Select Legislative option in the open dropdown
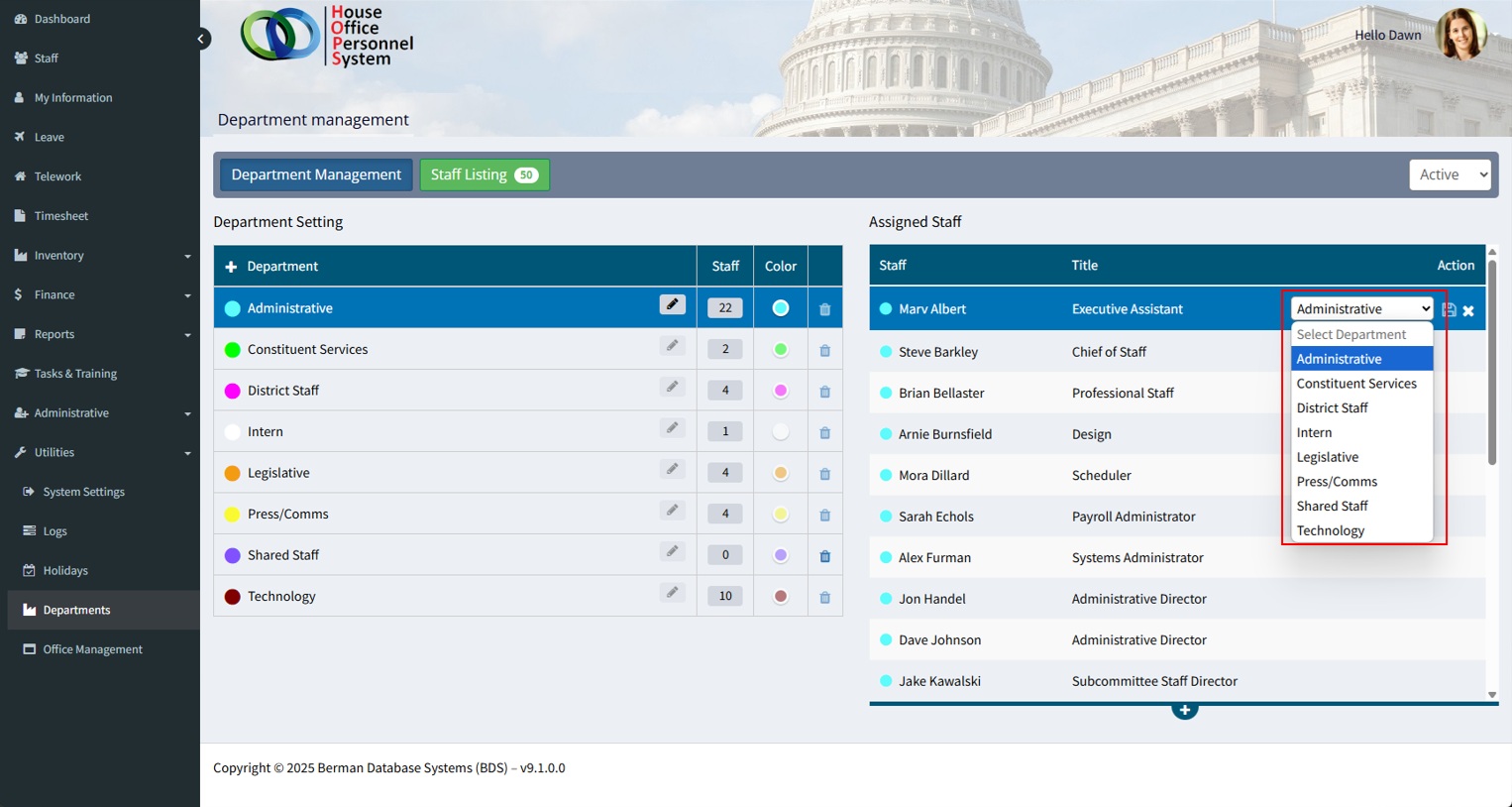Viewport: 1512px width, 807px height. point(1327,457)
